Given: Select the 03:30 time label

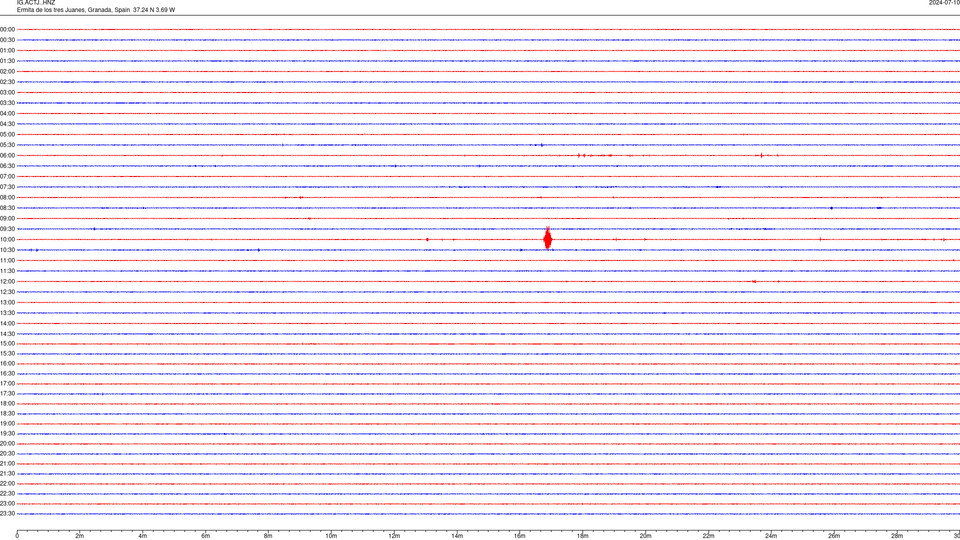Looking at the screenshot, I should click(x=7, y=103).
